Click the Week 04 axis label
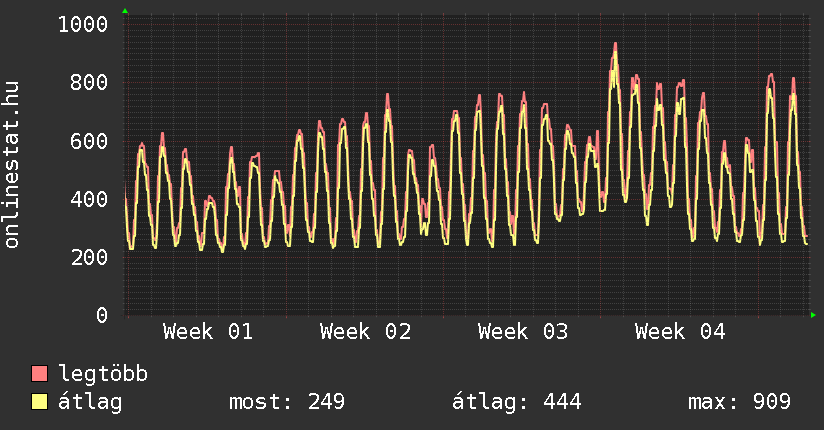824x430 pixels. coord(680,332)
